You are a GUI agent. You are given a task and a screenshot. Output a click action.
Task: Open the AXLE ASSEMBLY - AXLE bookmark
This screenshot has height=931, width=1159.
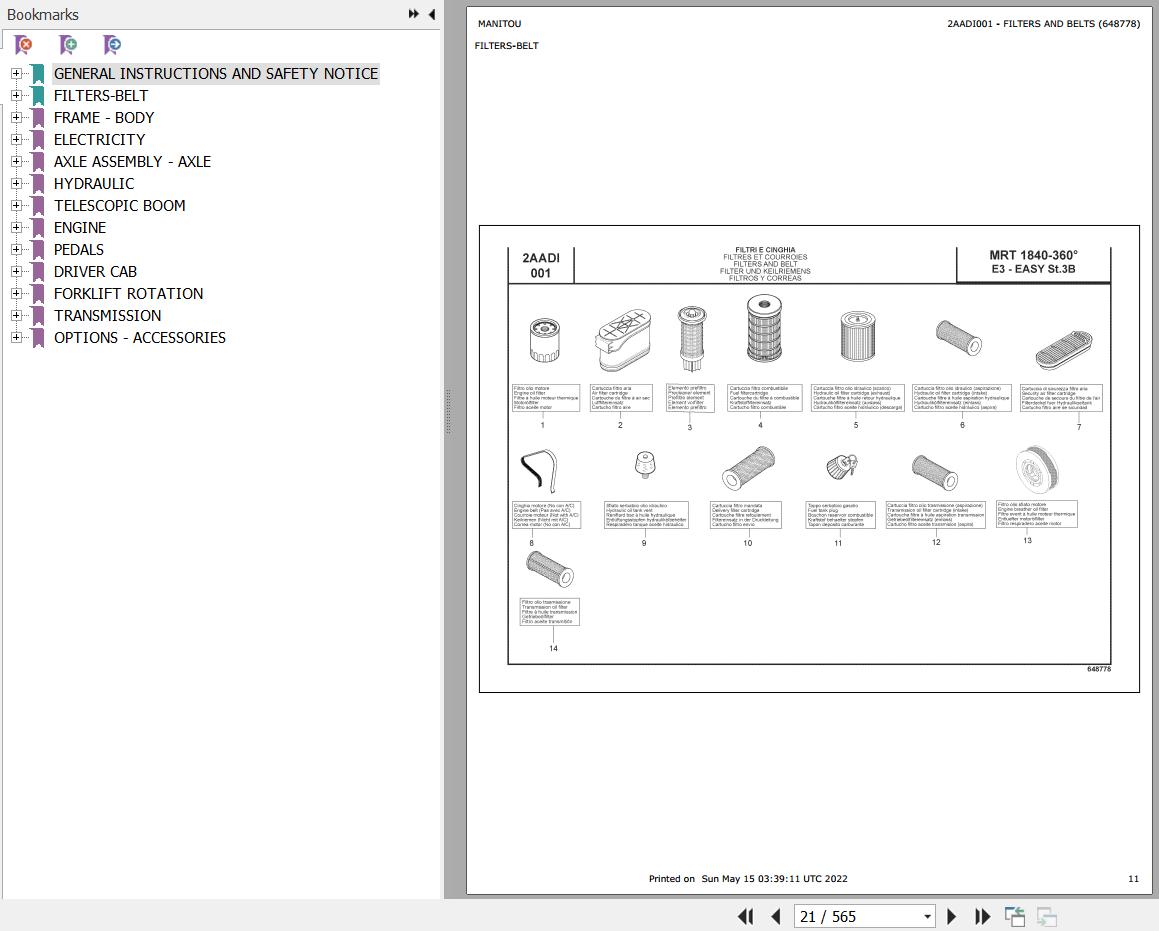click(132, 162)
